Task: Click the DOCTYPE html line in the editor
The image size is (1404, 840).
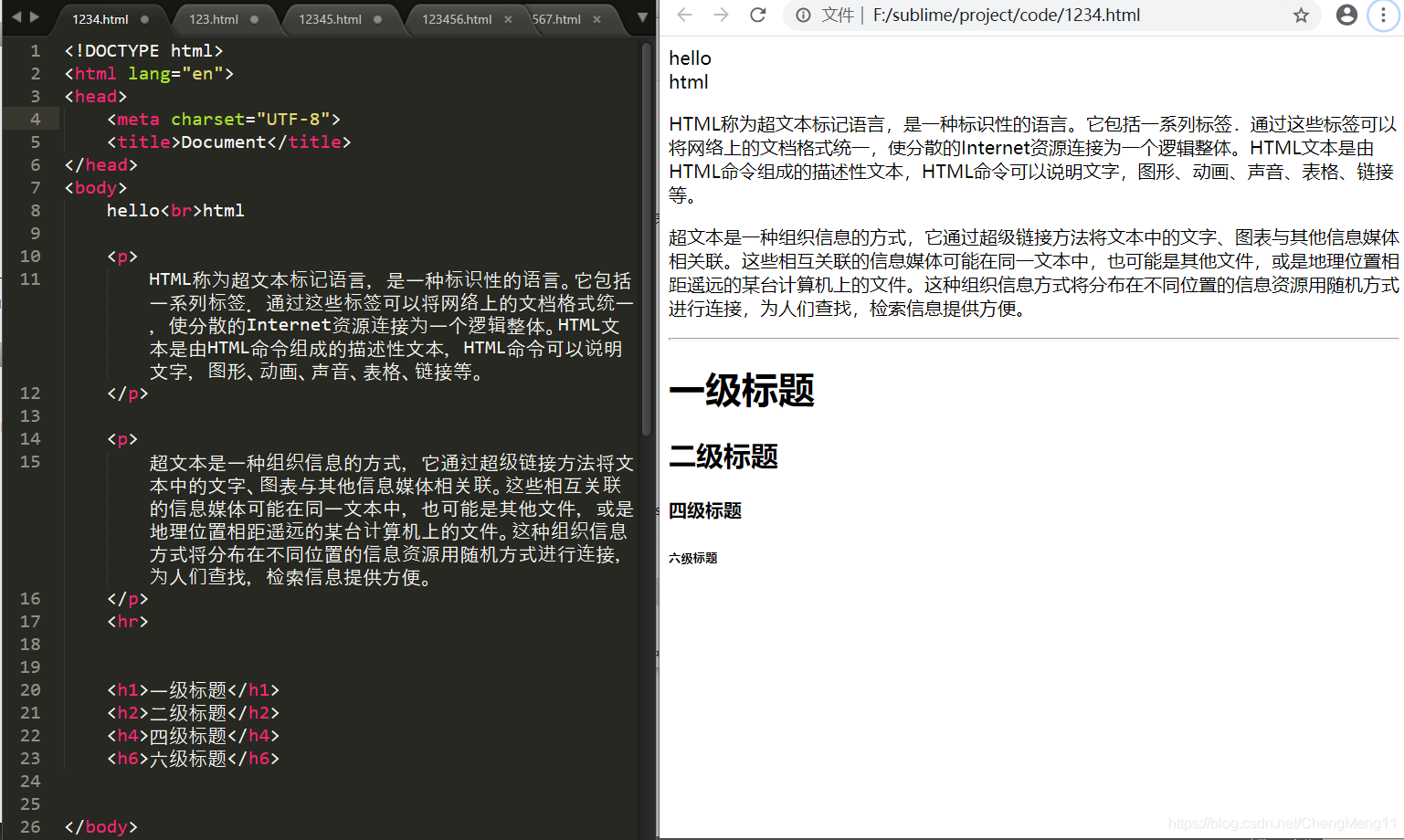Action: (x=143, y=51)
